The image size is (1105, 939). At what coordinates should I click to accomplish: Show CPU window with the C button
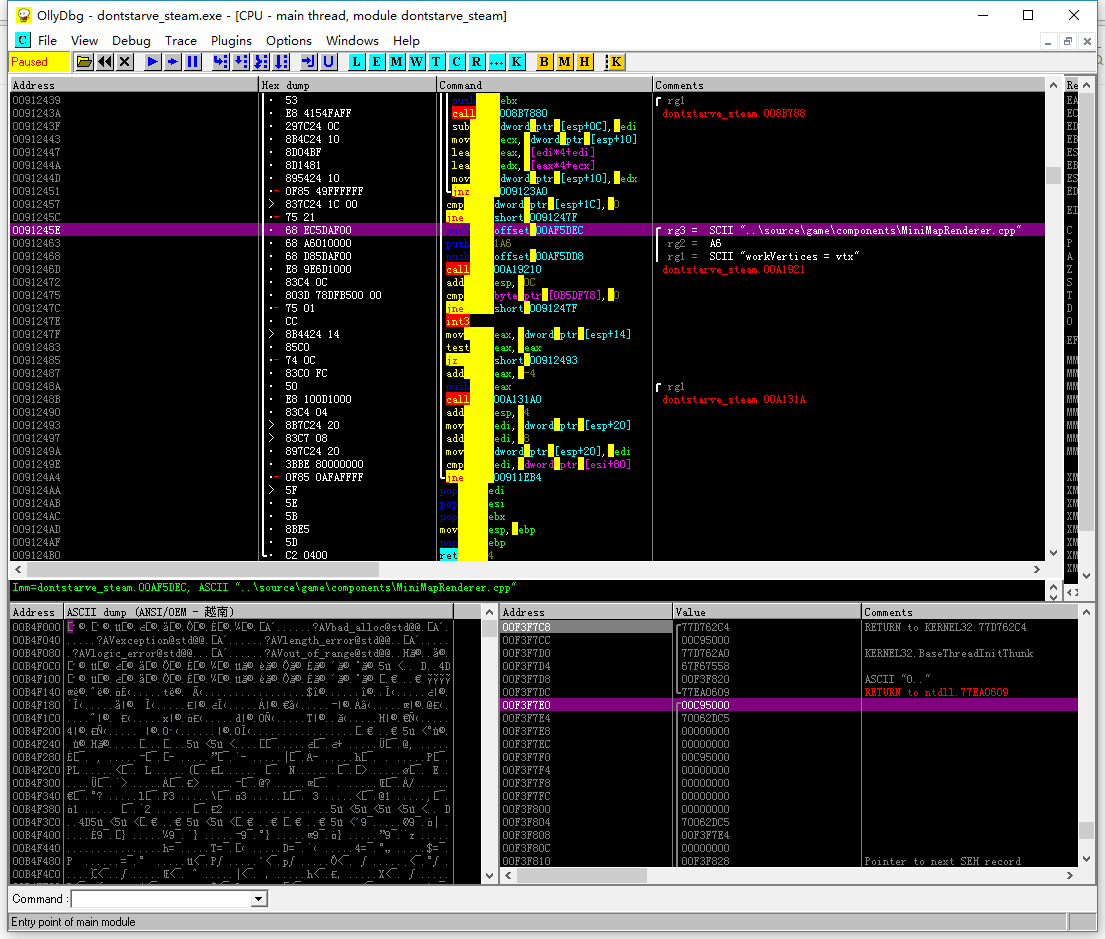click(457, 62)
